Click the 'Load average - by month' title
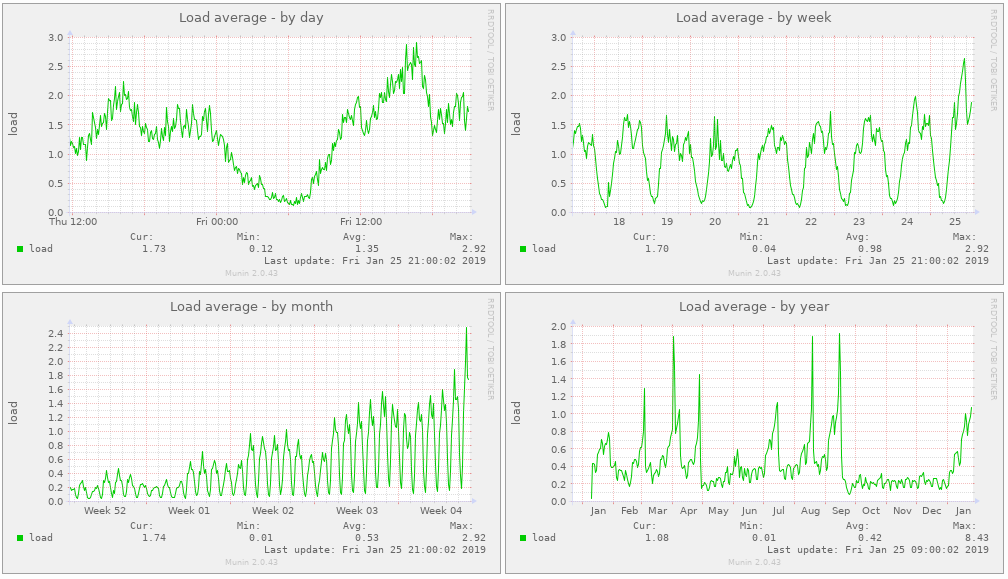The width and height of the screenshot is (1008, 579). (251, 307)
